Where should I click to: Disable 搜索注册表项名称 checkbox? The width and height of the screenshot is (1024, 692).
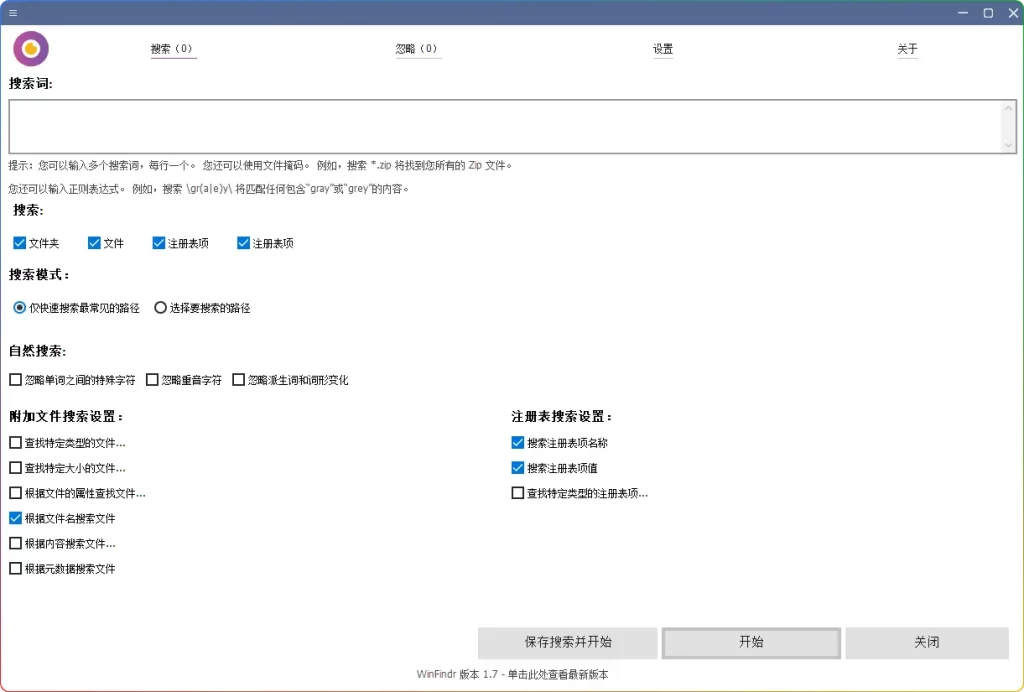[x=518, y=443]
